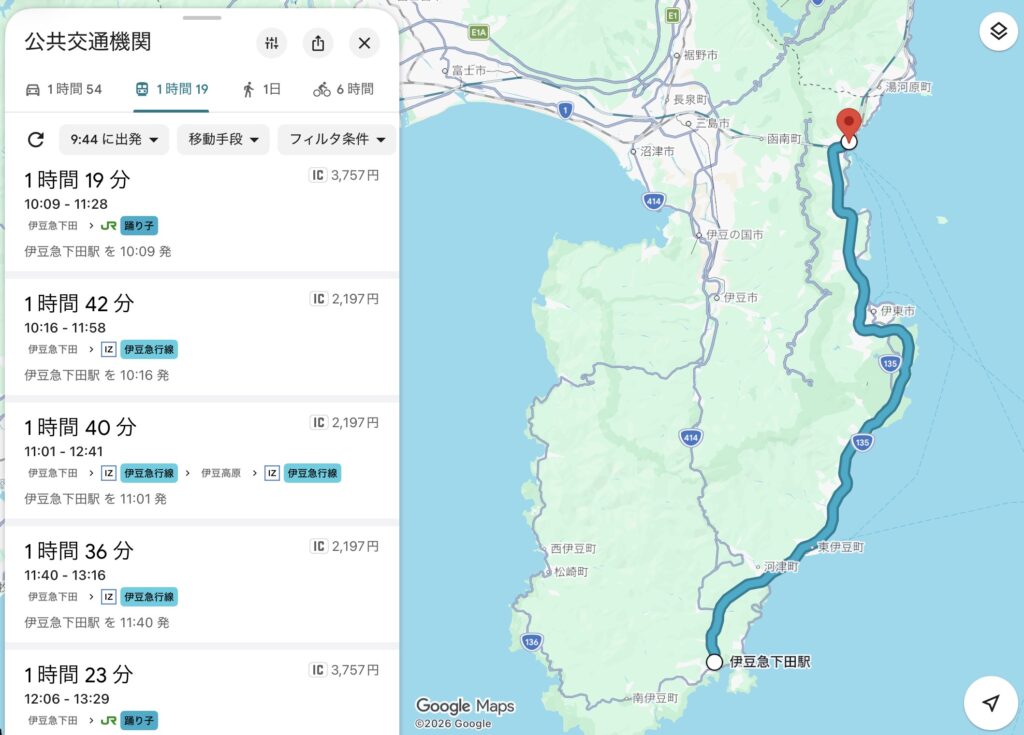The image size is (1024, 735).
Task: Click 裾野市 map label
Action: coord(701,56)
